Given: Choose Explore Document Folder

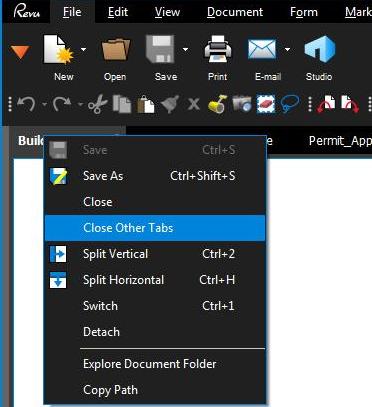Looking at the screenshot, I should tap(155, 364).
